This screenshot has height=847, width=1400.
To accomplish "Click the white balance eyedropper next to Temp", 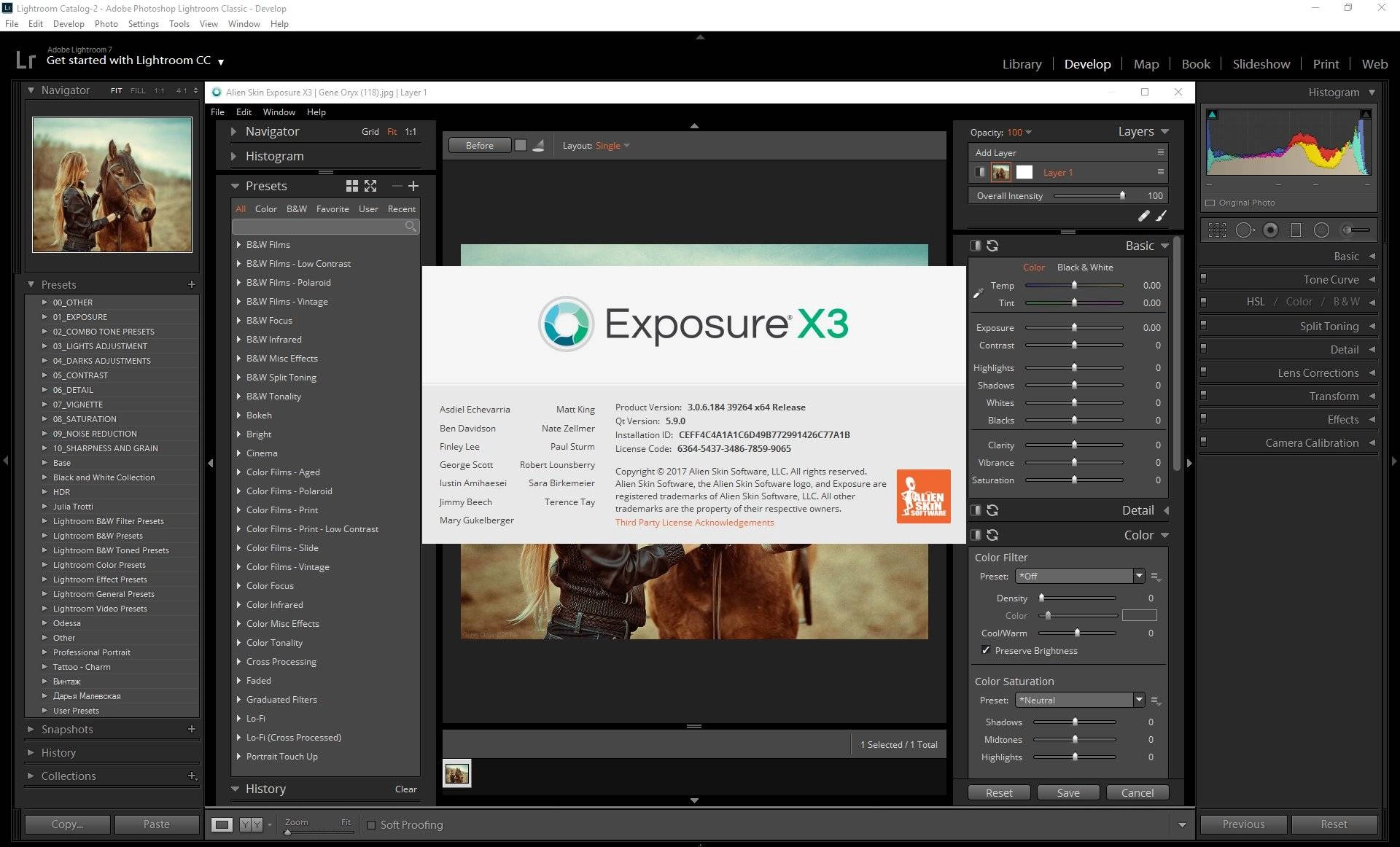I will [979, 293].
